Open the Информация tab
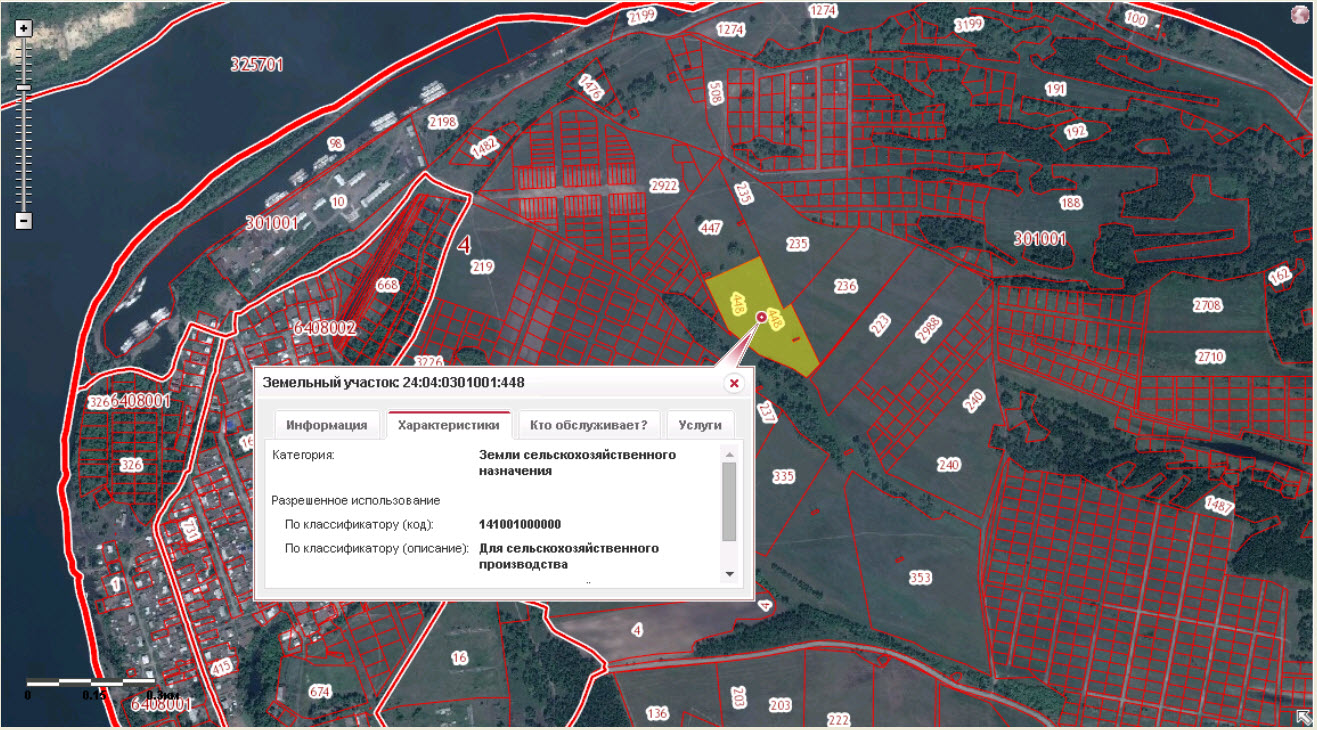The image size is (1317, 730). (326, 425)
